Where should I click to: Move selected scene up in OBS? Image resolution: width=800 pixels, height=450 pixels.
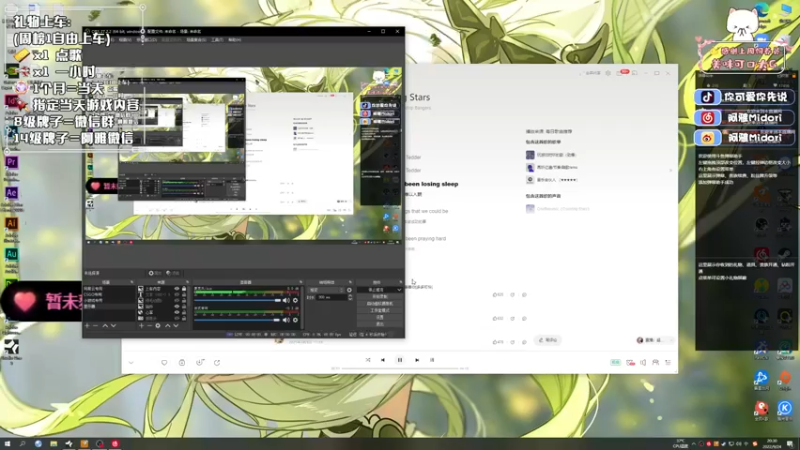tap(105, 326)
